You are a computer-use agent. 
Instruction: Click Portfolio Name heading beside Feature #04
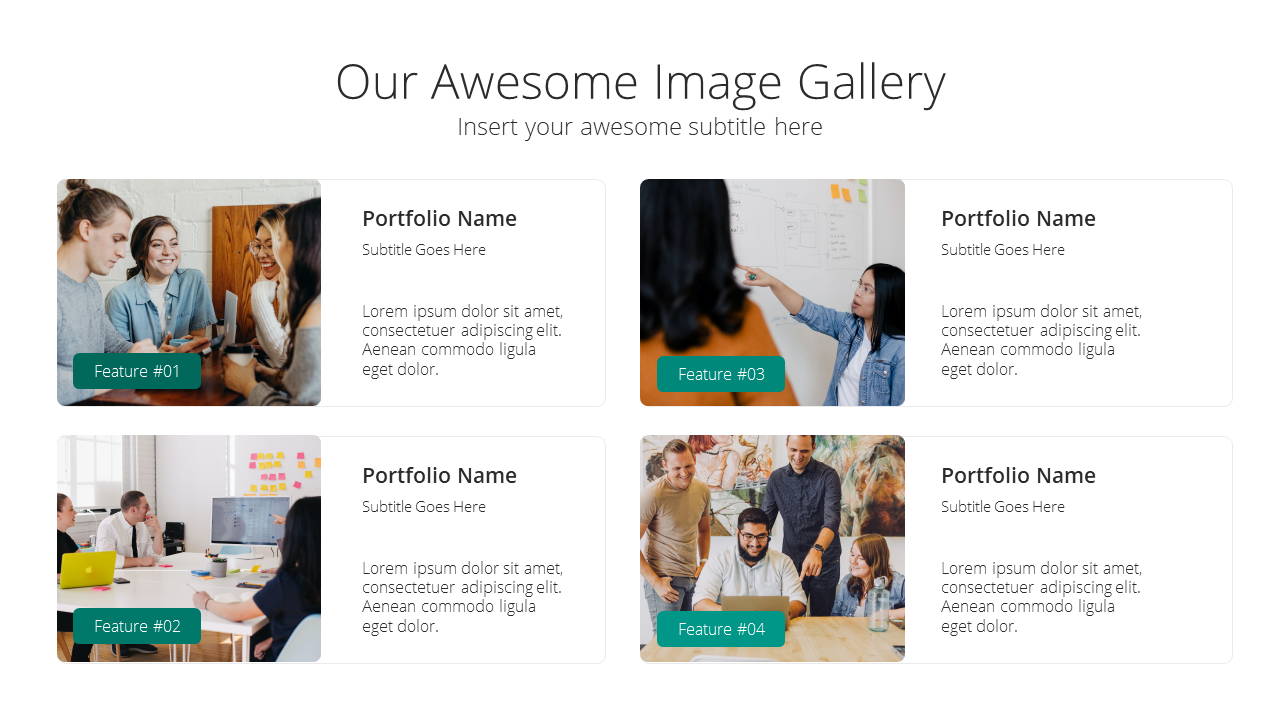[1018, 475]
